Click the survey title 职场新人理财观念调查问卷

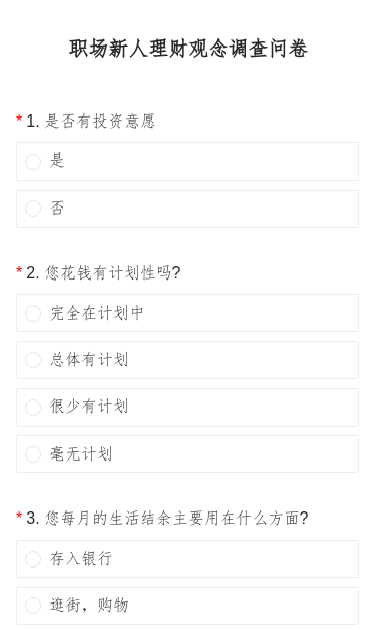coord(188,48)
